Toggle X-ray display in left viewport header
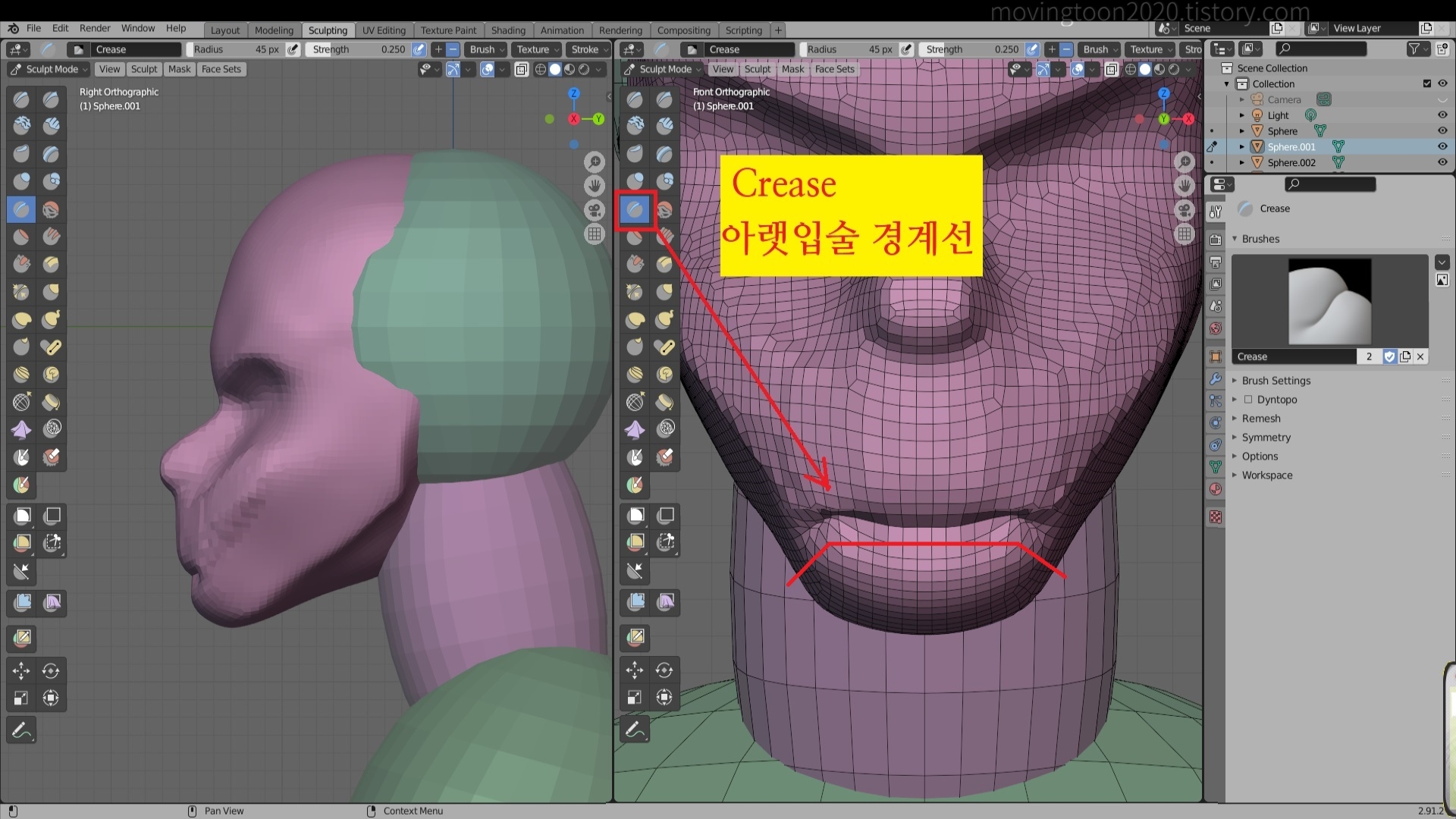The width and height of the screenshot is (1456, 819). click(x=521, y=69)
